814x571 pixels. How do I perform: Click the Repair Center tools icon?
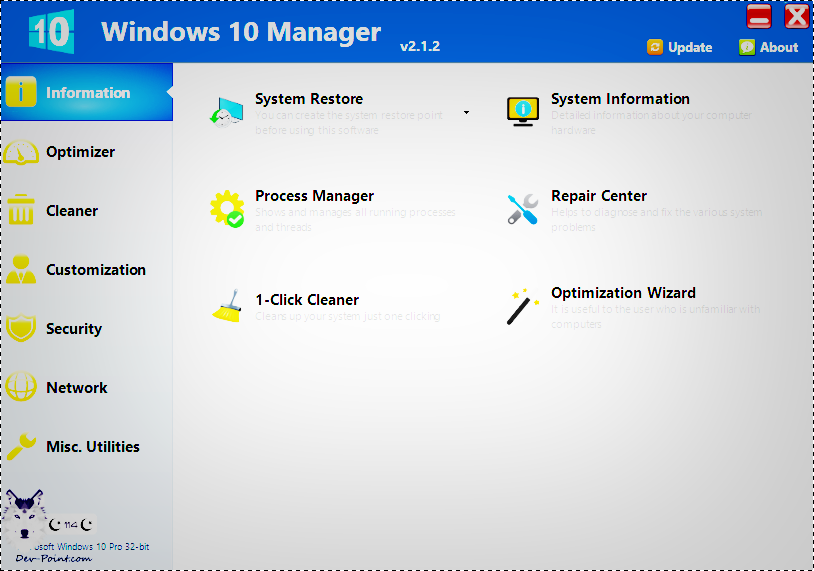tap(523, 209)
